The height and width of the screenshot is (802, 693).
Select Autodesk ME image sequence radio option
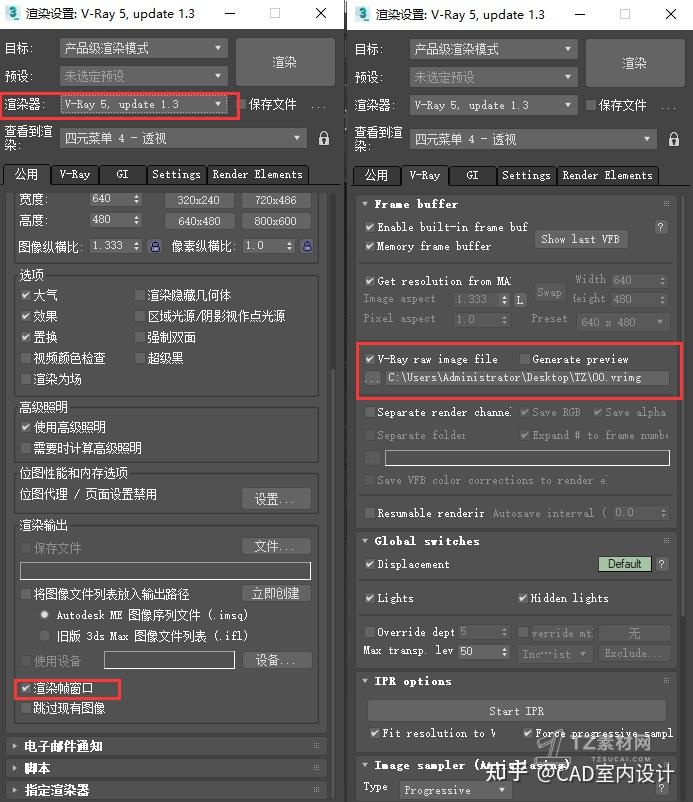(x=44, y=614)
